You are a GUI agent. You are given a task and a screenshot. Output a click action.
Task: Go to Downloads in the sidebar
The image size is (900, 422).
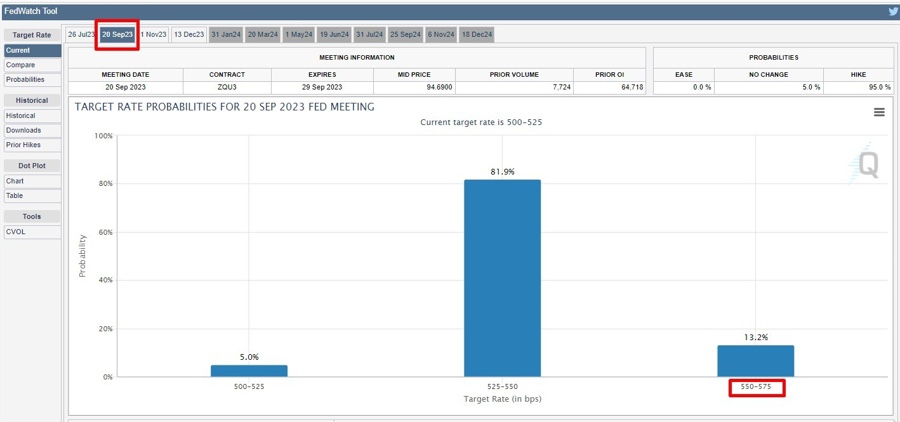(24, 130)
